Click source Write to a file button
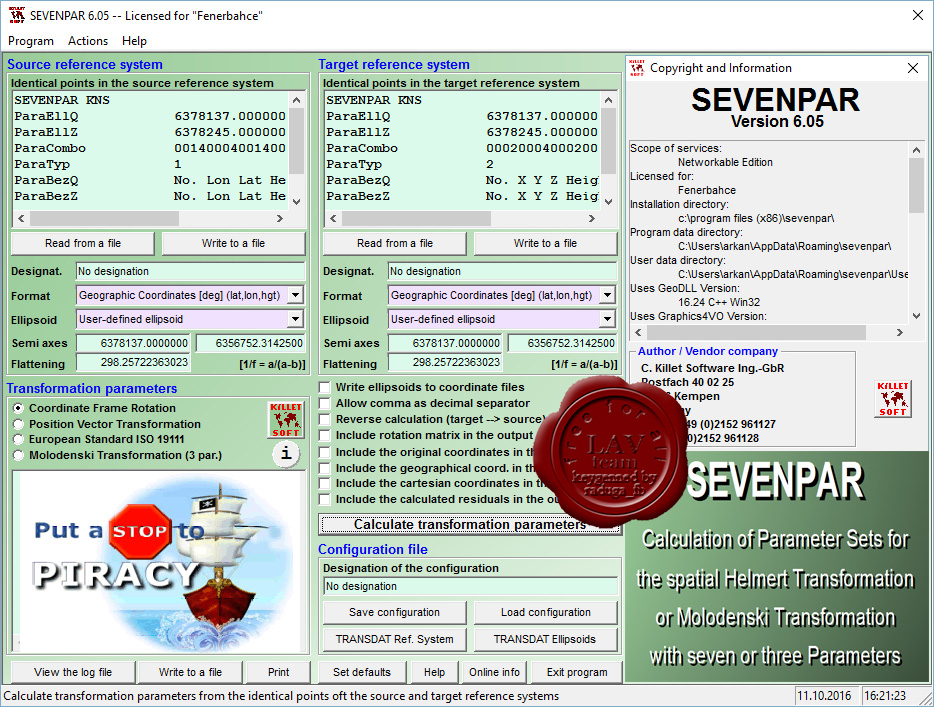 234,243
